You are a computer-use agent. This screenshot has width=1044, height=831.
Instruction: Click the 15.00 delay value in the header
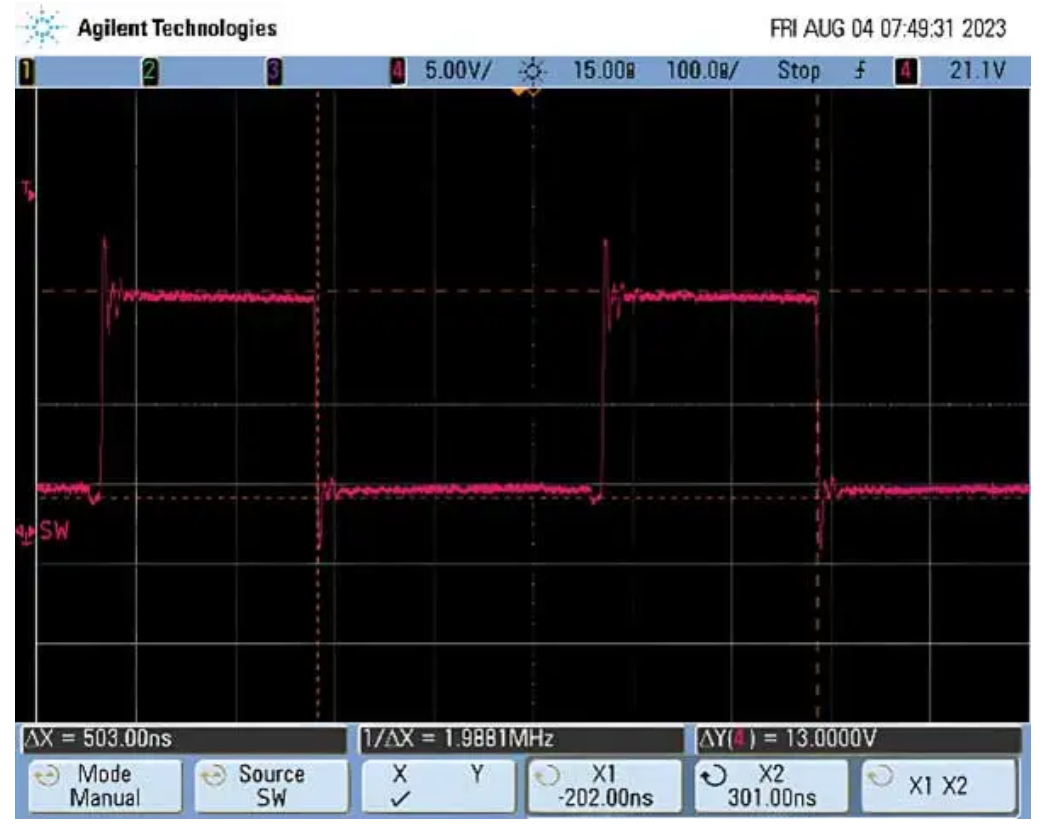coord(603,71)
